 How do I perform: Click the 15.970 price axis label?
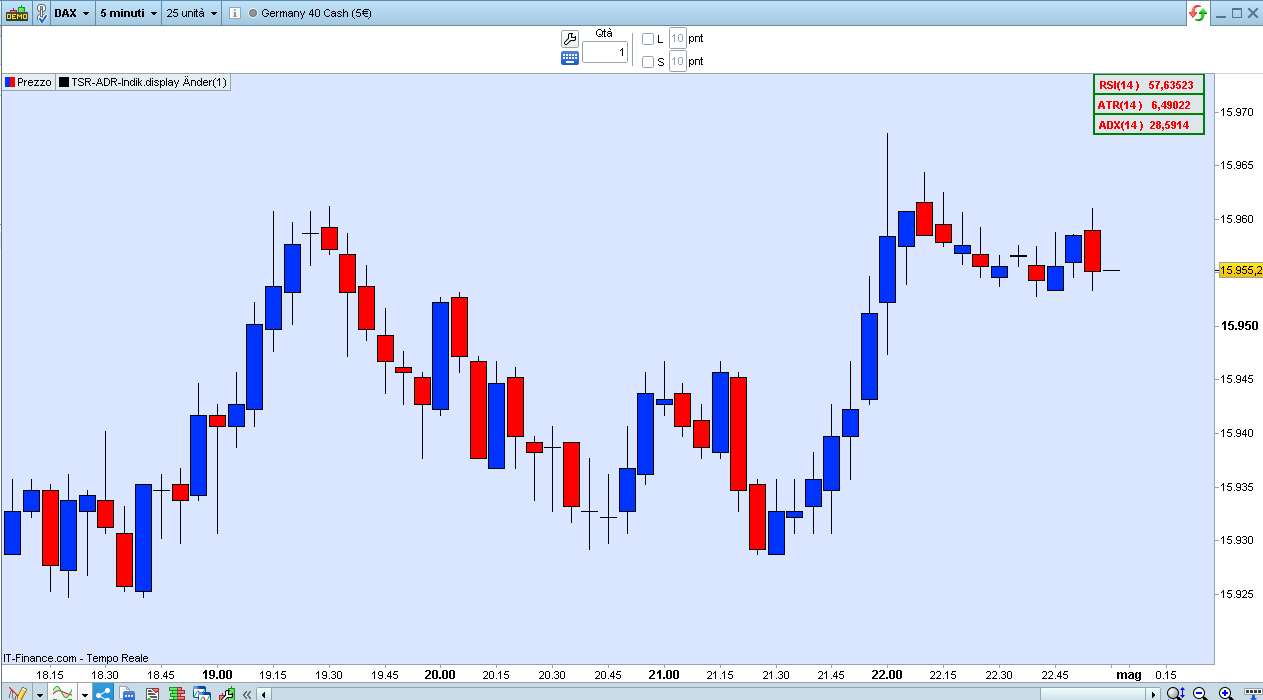click(1238, 112)
